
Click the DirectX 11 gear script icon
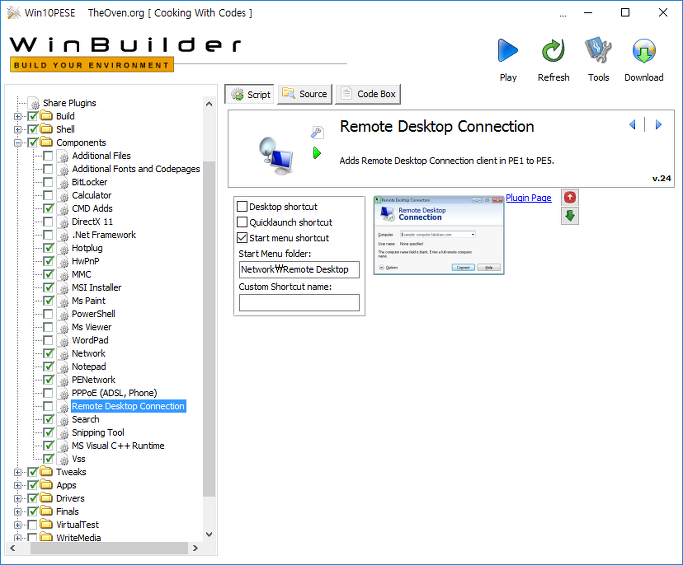click(x=64, y=222)
